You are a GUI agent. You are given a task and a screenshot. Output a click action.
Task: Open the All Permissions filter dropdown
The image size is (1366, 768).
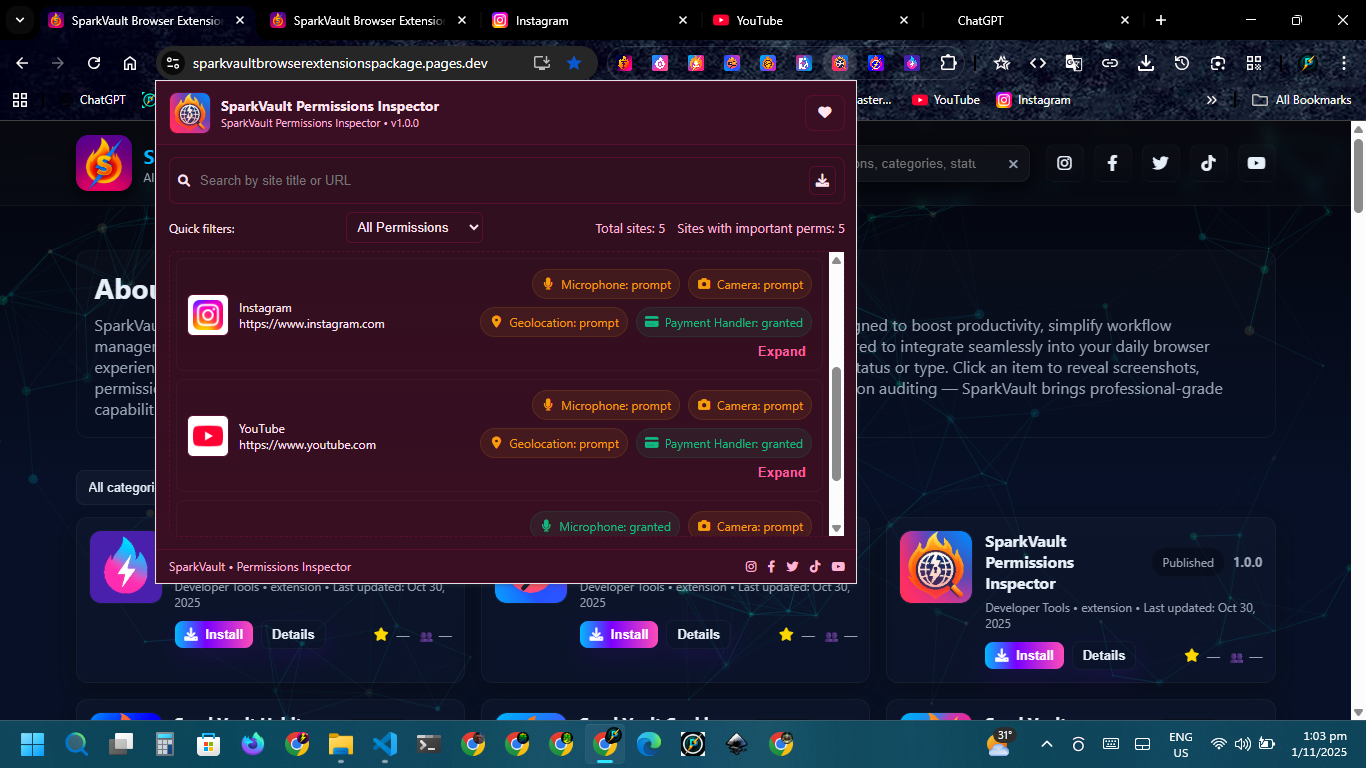[x=414, y=228]
